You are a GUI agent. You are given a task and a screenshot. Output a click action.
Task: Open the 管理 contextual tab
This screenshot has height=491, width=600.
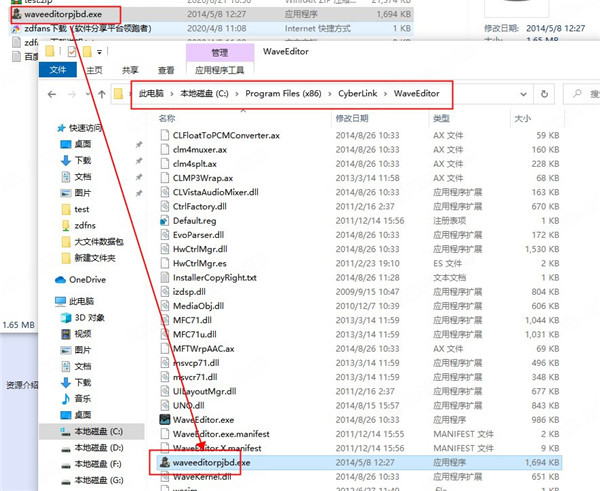220,53
